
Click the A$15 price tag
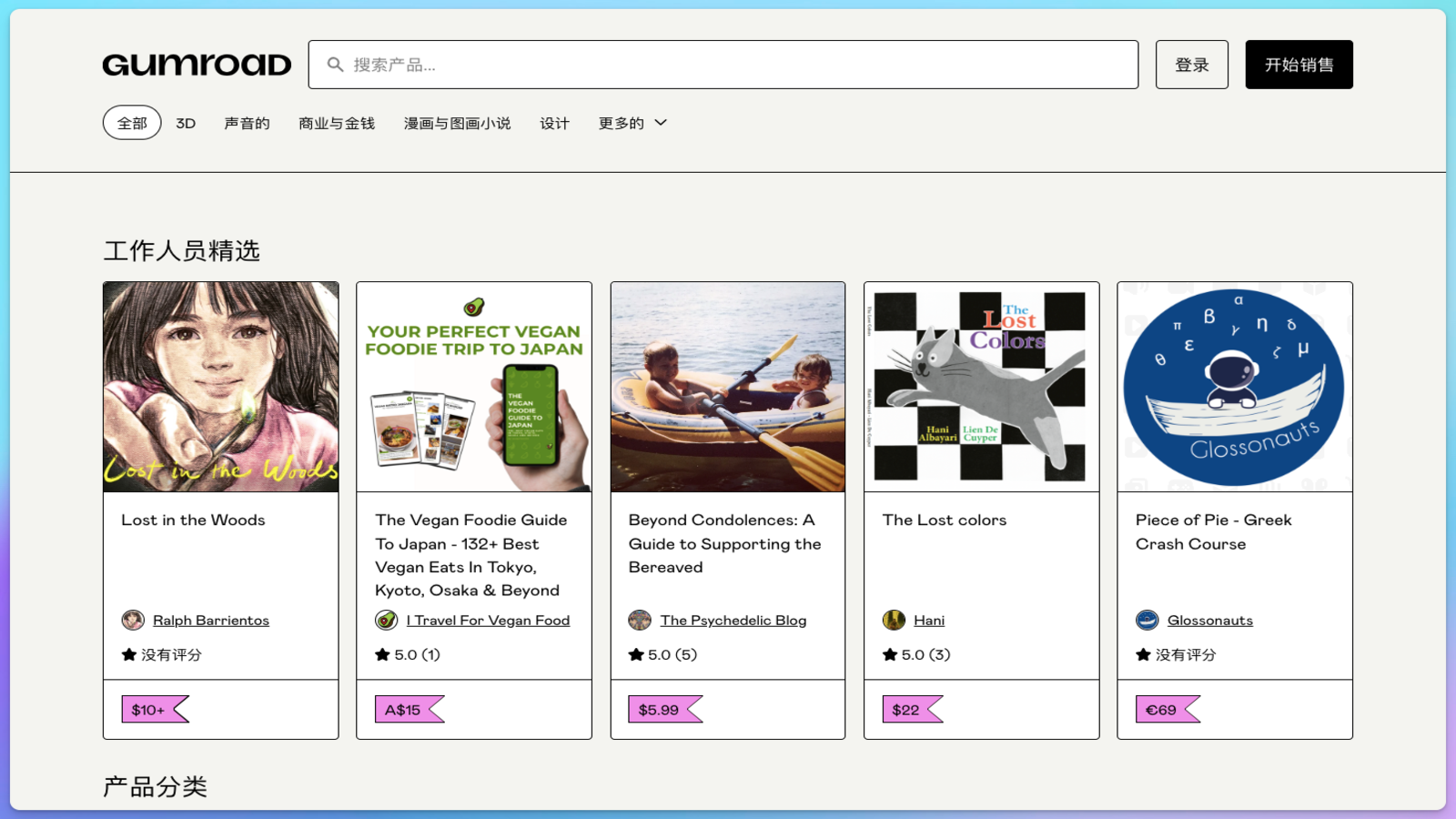(409, 710)
